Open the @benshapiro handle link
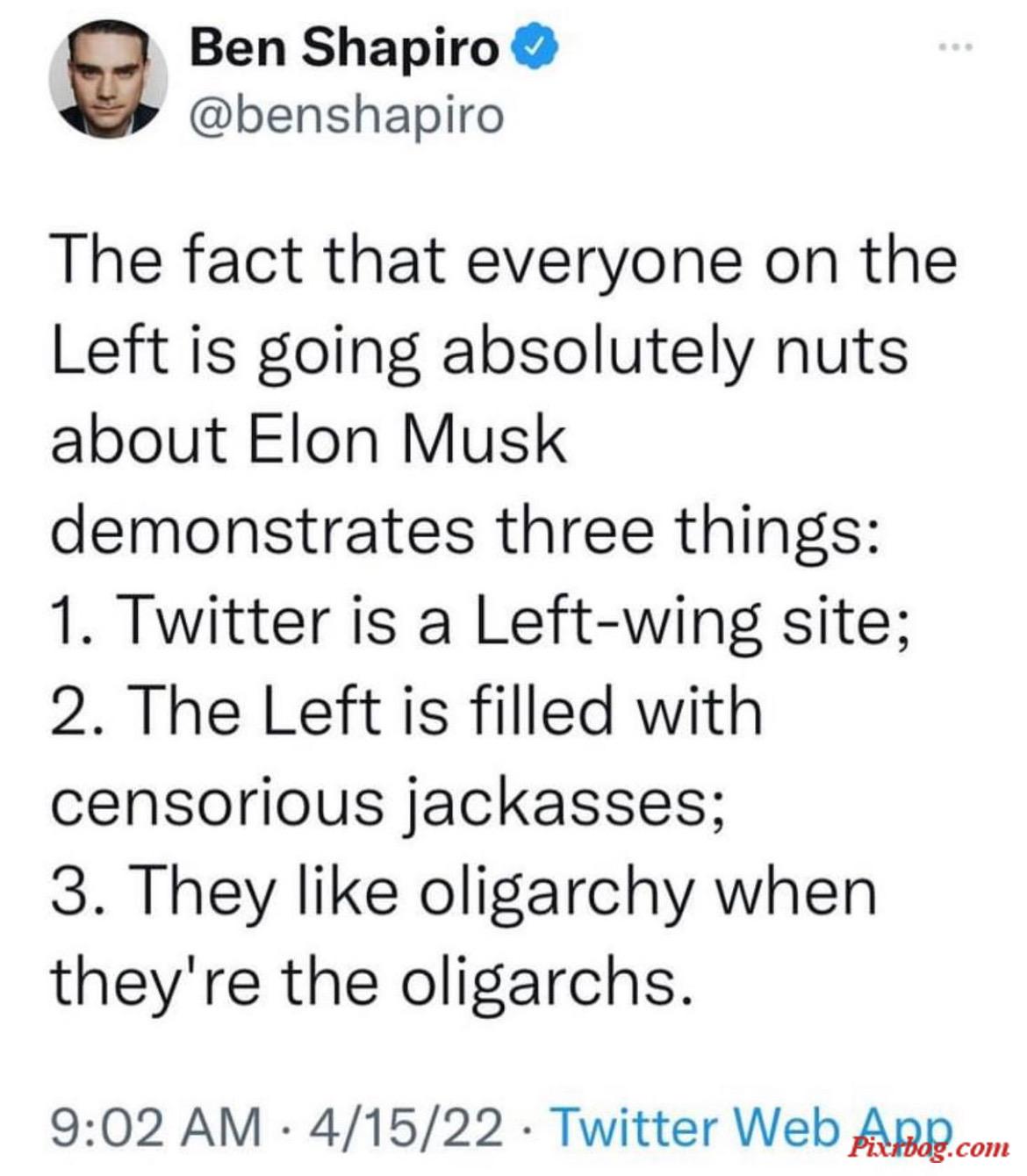The width and height of the screenshot is (1027, 1176). click(x=347, y=115)
